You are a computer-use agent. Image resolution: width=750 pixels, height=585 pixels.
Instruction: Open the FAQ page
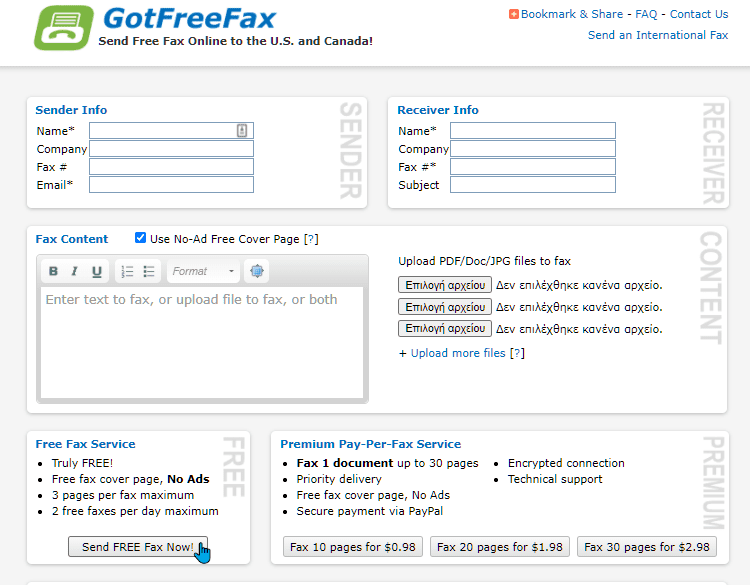tap(646, 14)
